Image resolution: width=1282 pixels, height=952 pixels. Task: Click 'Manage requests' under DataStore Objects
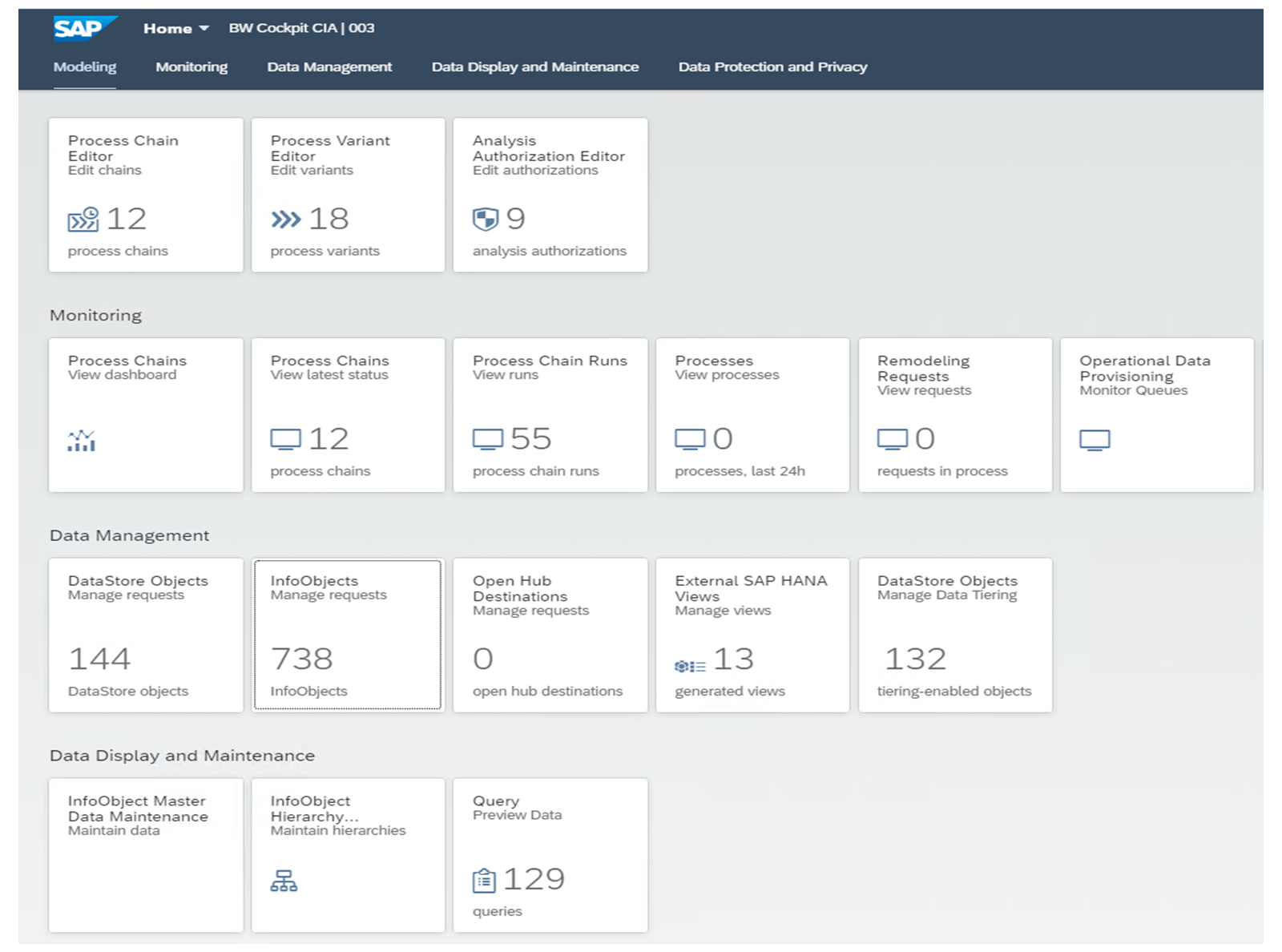point(126,595)
